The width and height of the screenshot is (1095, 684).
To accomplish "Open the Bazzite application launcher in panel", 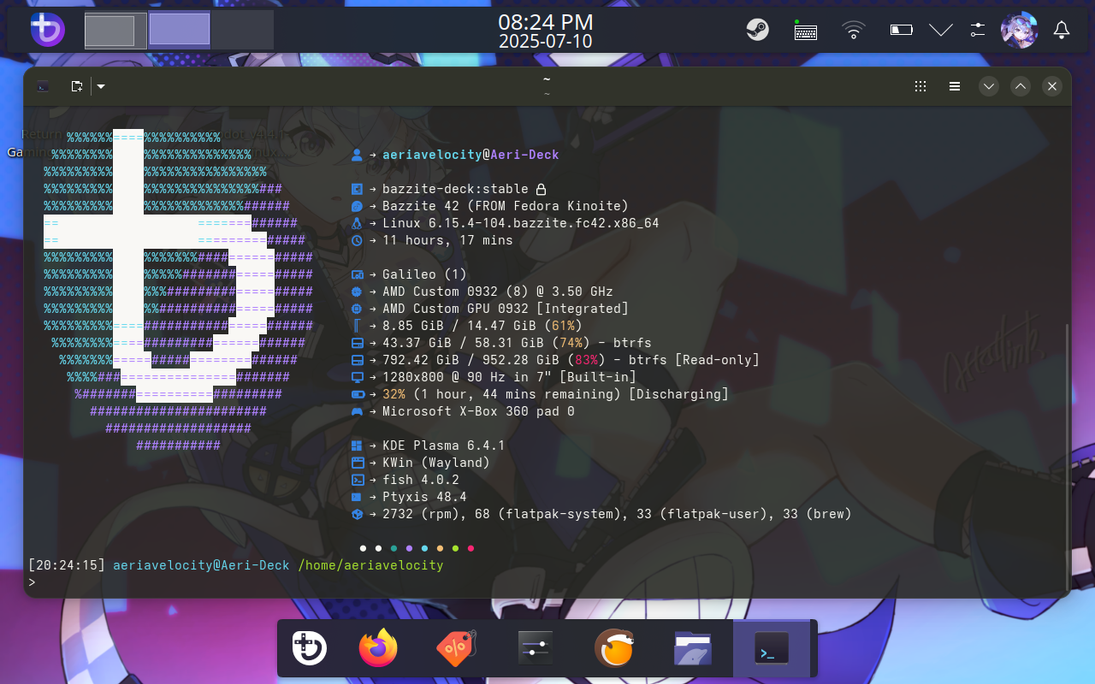I will tap(47, 29).
